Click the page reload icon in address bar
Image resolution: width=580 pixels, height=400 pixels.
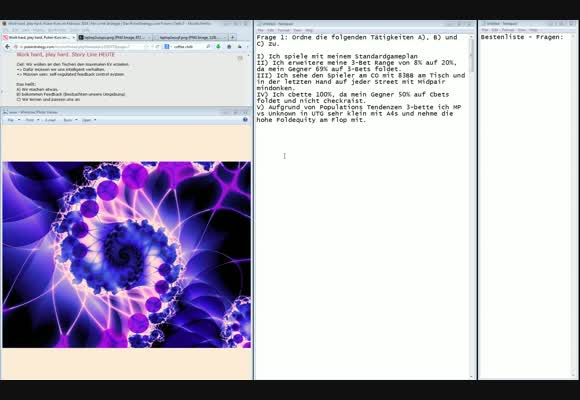click(157, 47)
